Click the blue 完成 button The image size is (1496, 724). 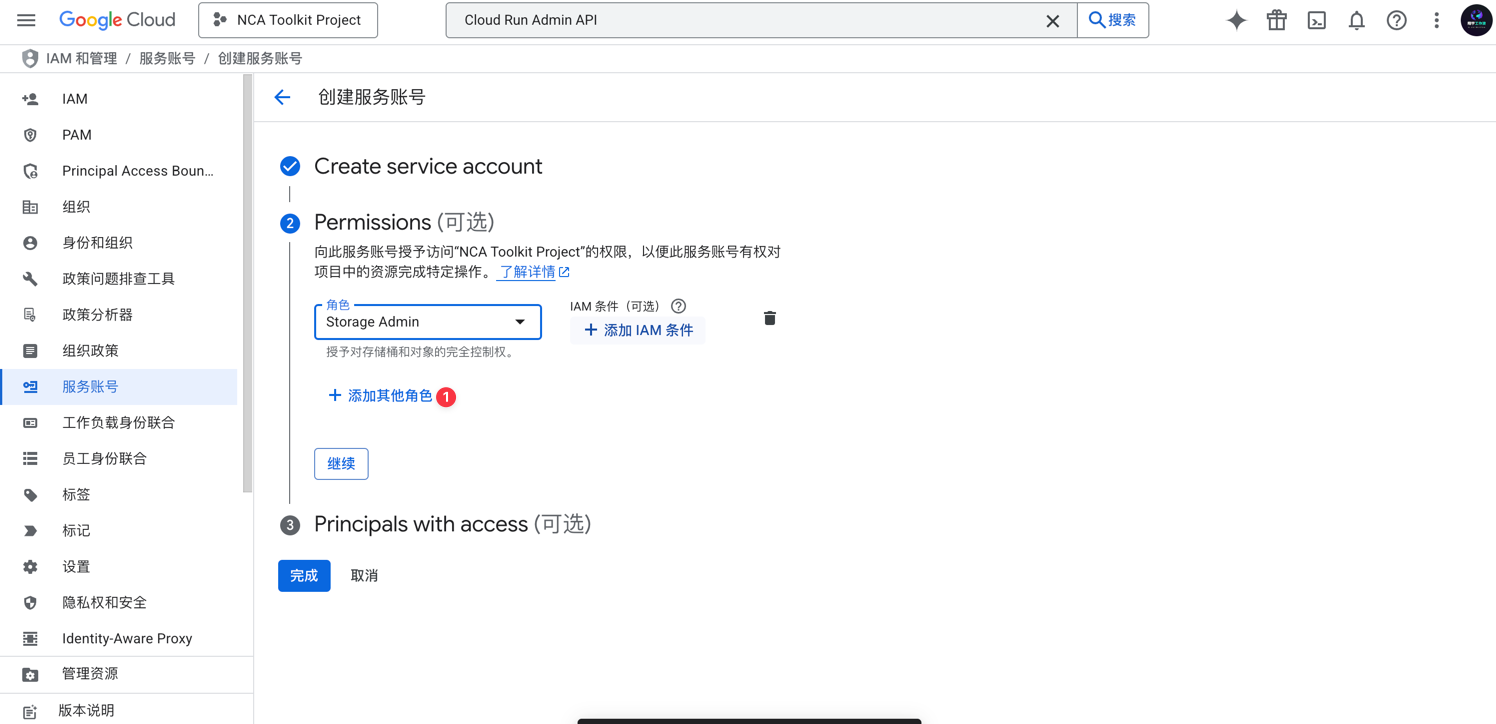304,576
